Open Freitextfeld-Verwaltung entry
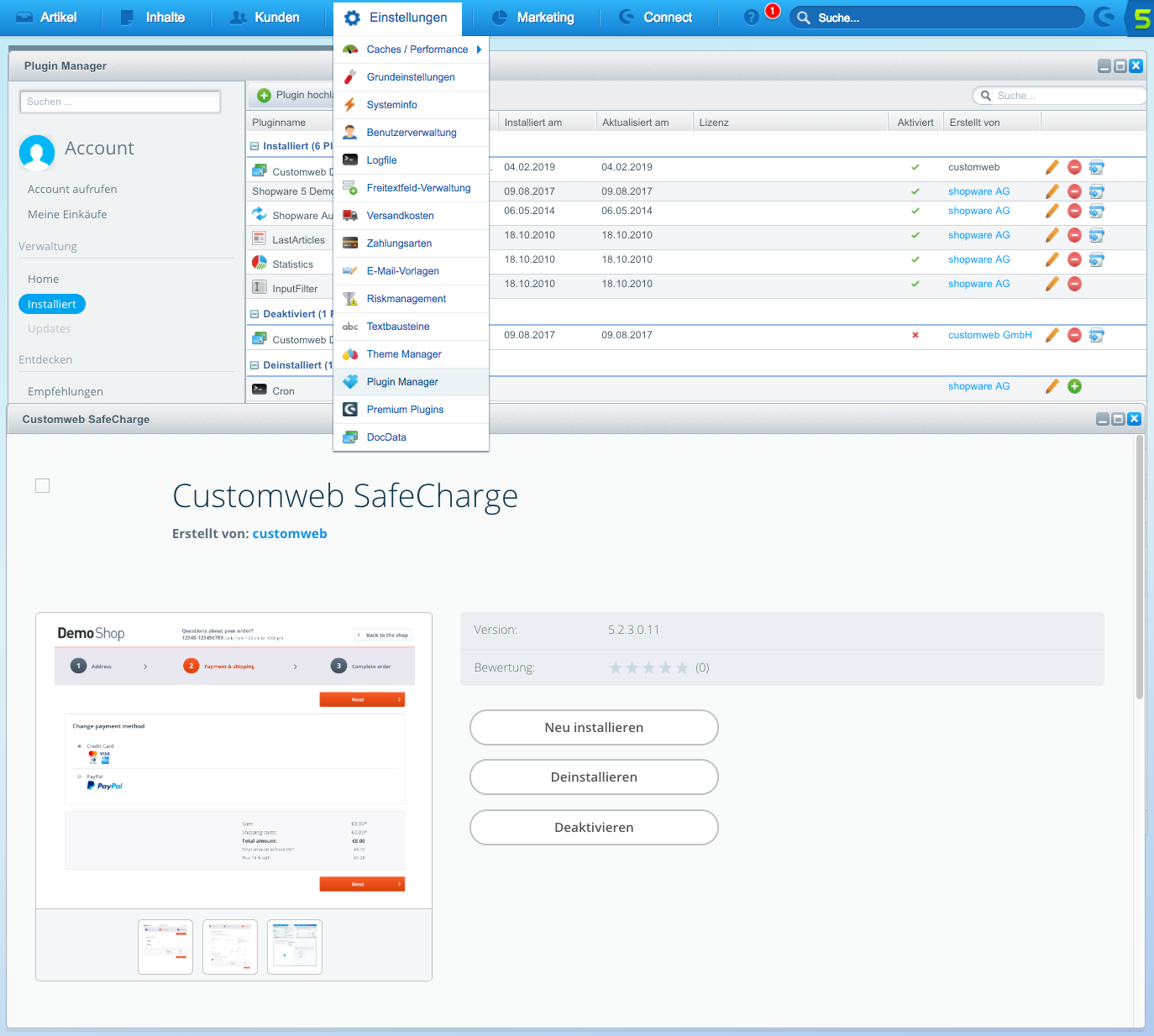The image size is (1154, 1036). pyautogui.click(x=411, y=188)
